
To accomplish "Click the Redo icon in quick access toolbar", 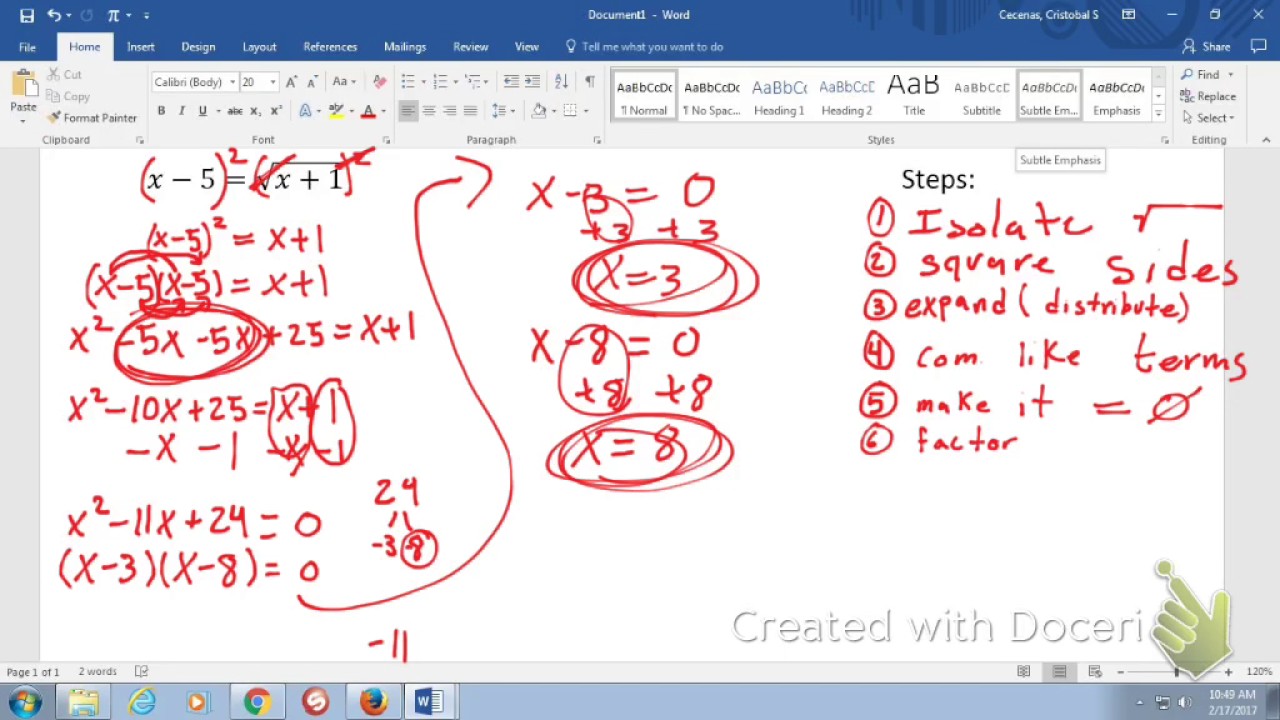I will (86, 15).
